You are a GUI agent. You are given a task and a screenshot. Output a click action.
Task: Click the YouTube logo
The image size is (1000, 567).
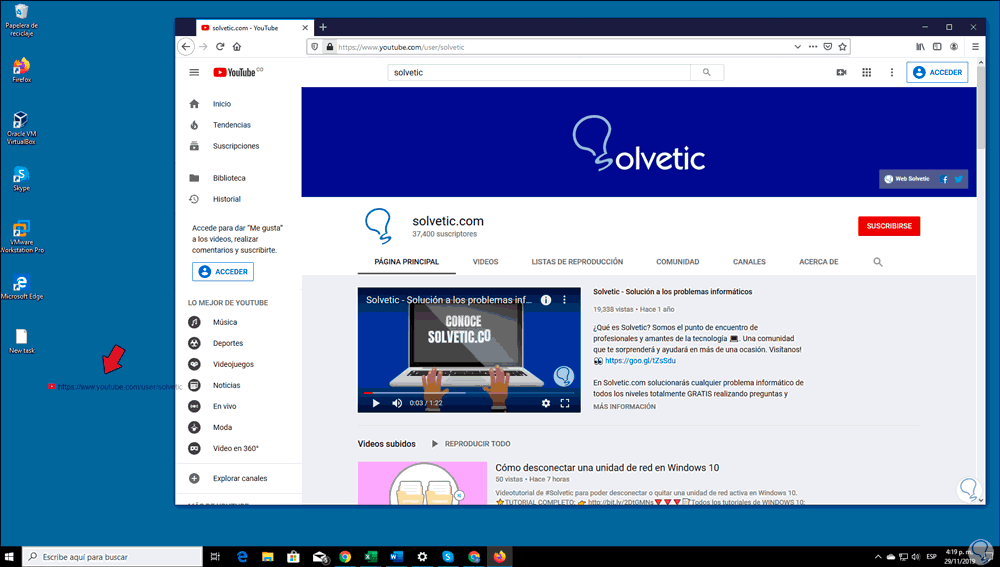238,72
